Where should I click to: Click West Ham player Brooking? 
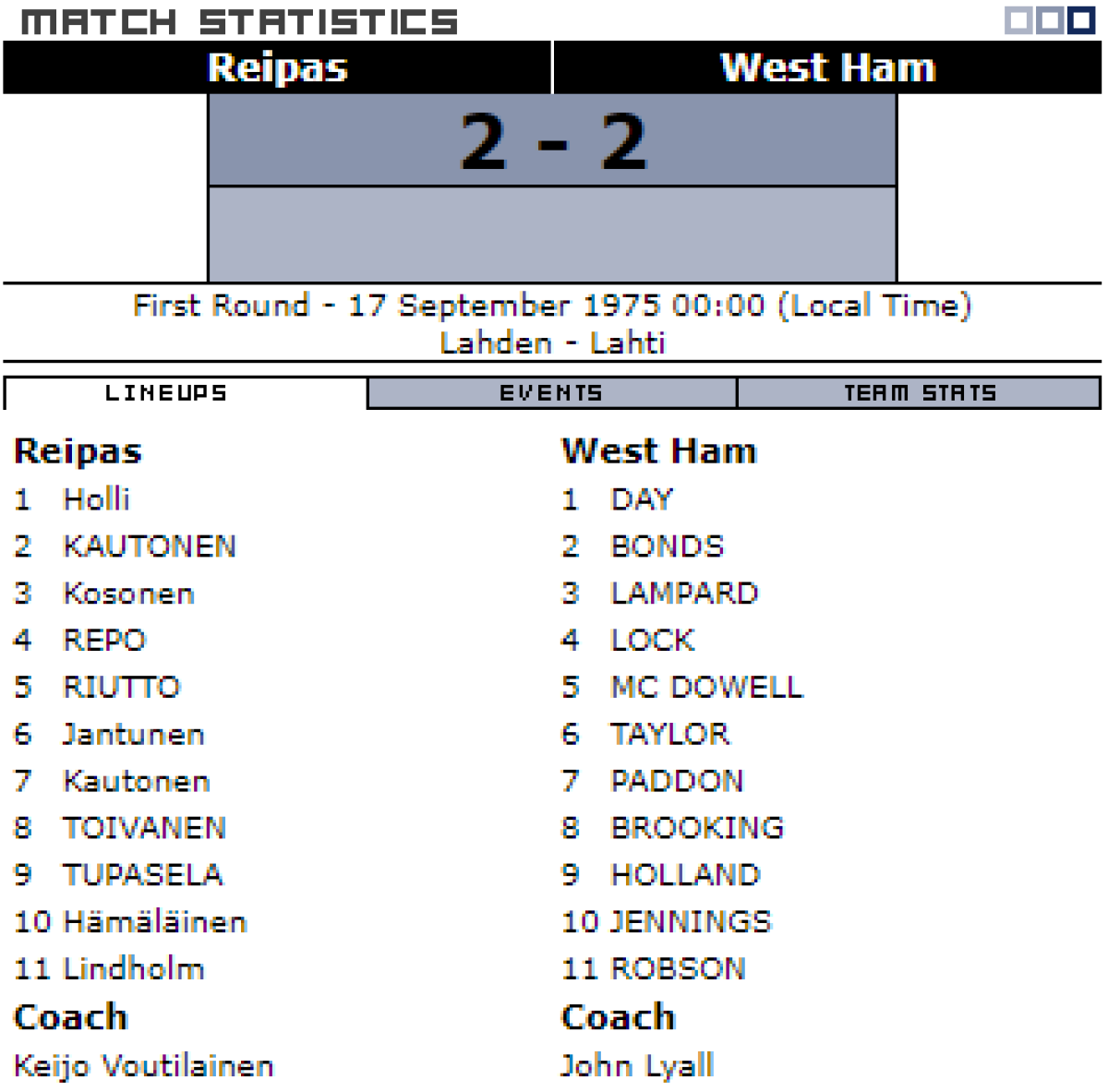[x=697, y=828]
